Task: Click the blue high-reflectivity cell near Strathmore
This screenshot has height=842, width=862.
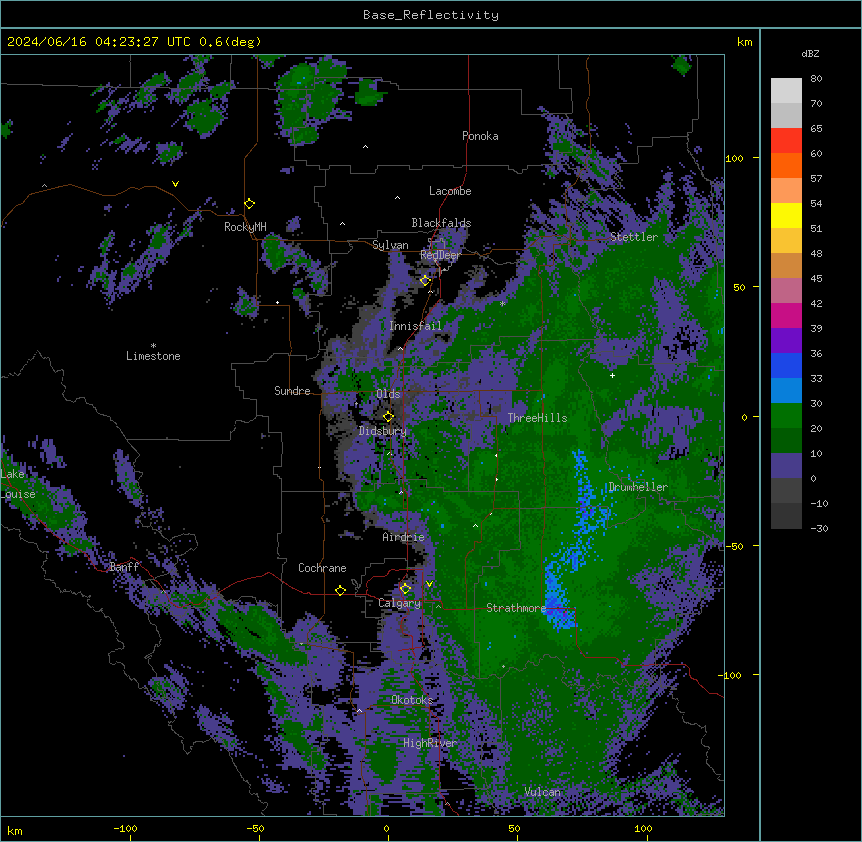Action: 559,605
